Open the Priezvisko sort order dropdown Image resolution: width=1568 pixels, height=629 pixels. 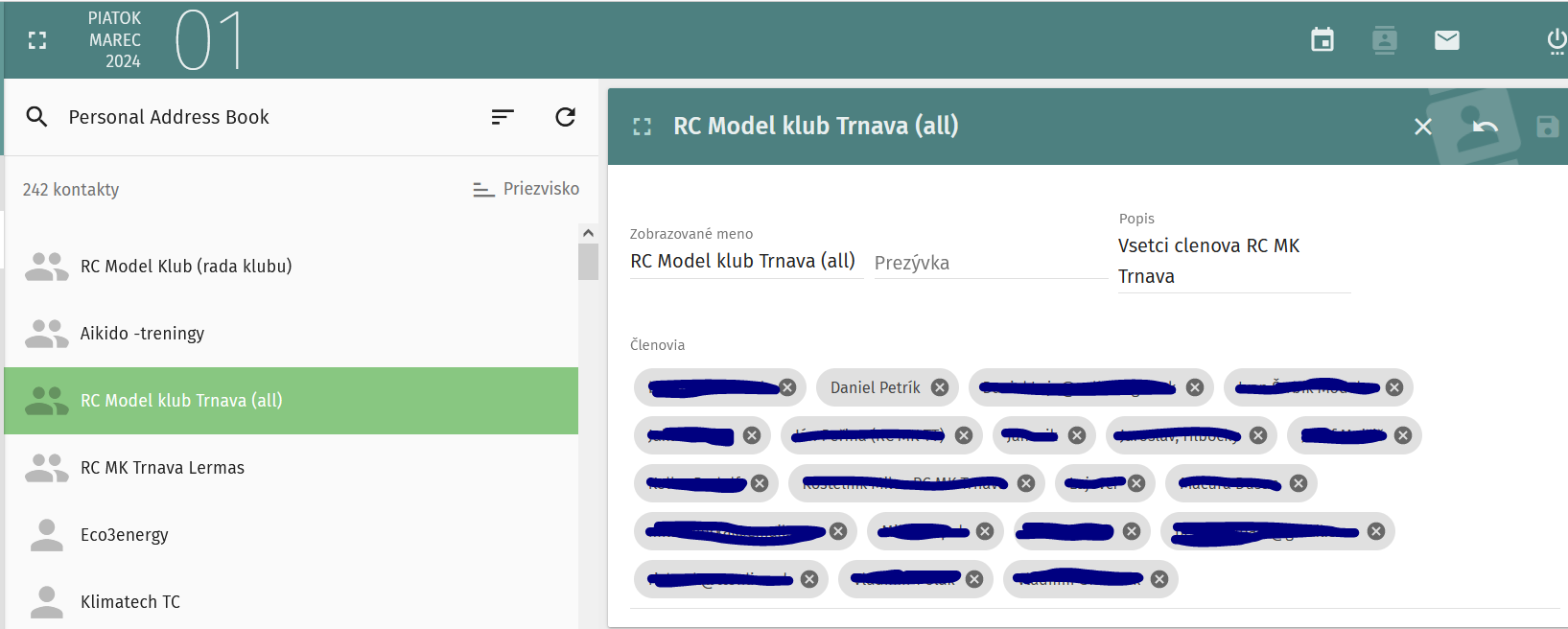coord(527,189)
